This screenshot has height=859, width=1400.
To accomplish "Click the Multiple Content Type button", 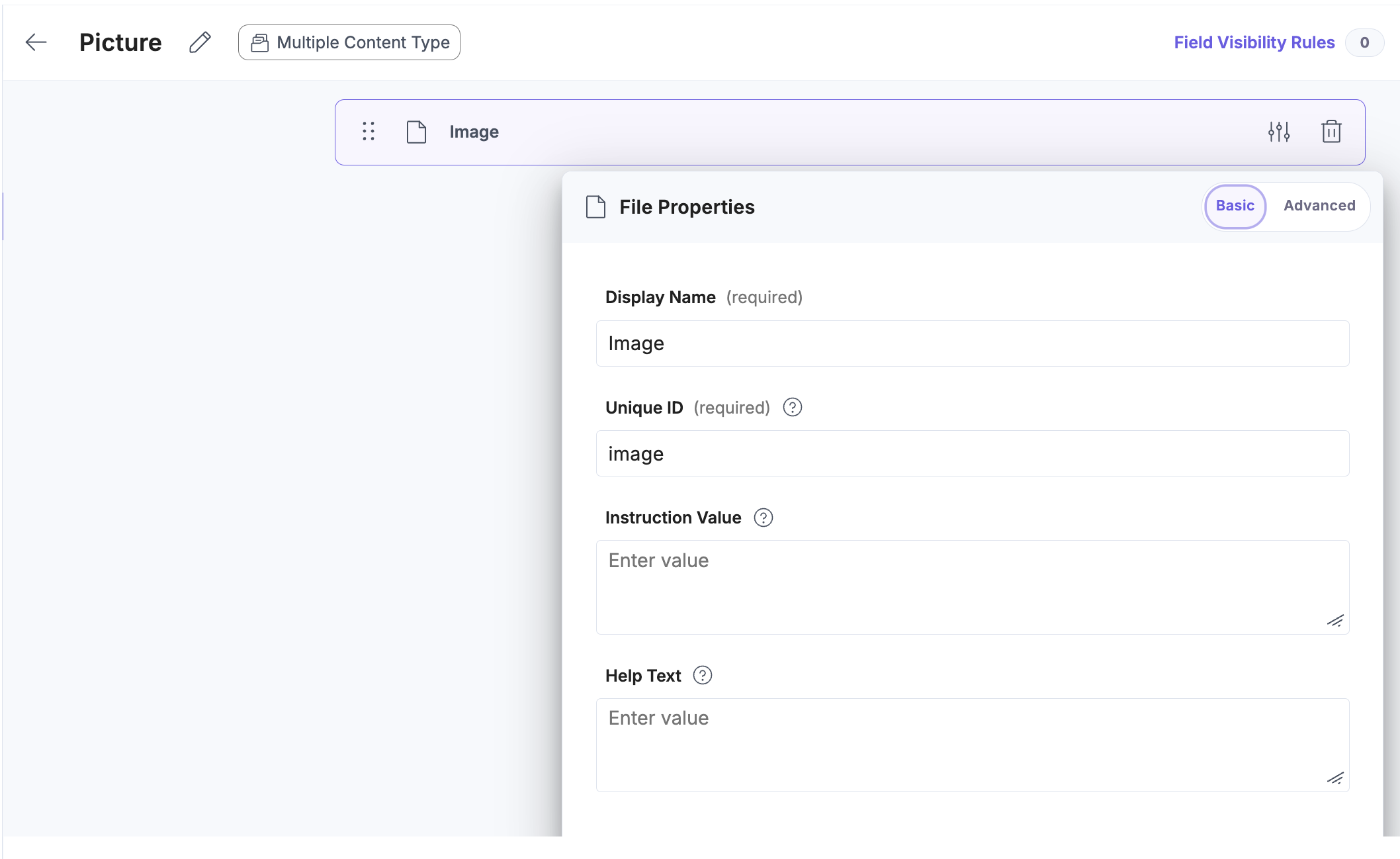I will click(x=349, y=42).
